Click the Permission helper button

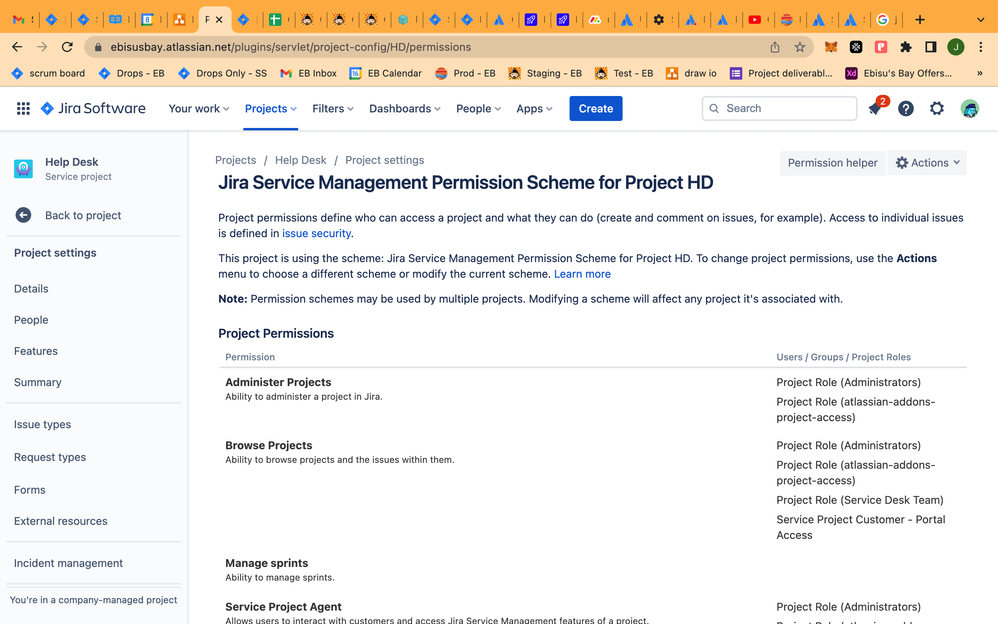click(832, 163)
